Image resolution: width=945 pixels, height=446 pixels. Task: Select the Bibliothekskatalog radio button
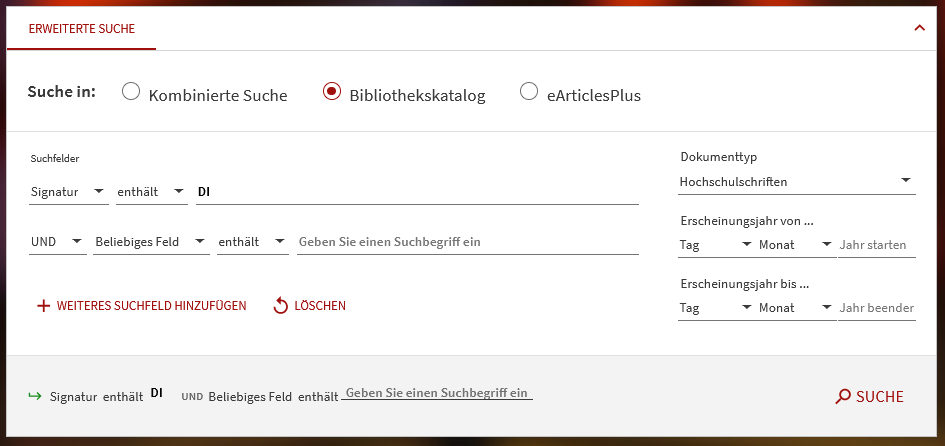[332, 92]
